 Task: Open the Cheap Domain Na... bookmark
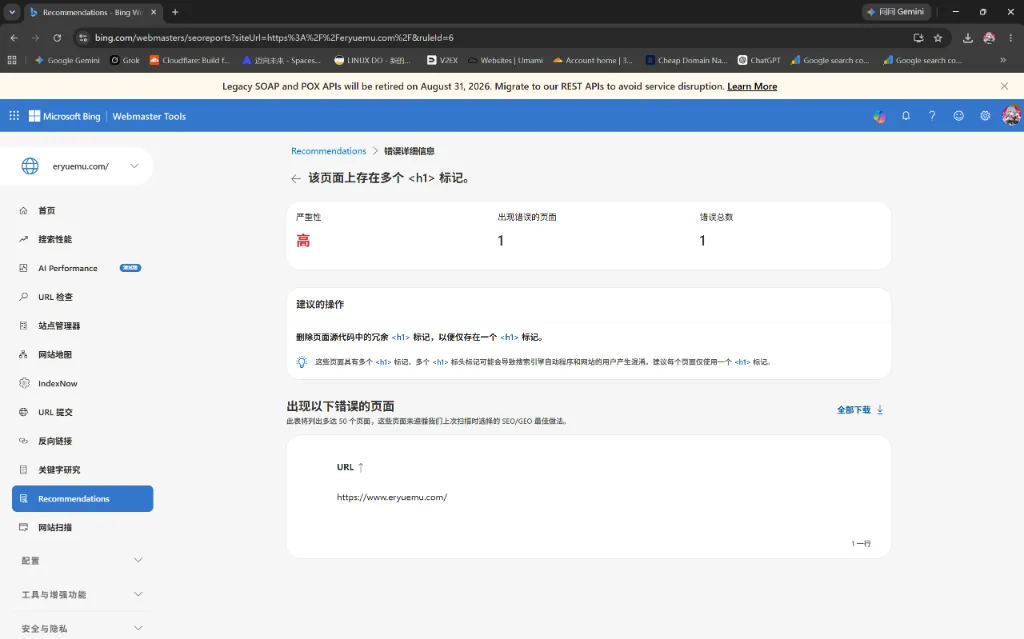pos(686,60)
